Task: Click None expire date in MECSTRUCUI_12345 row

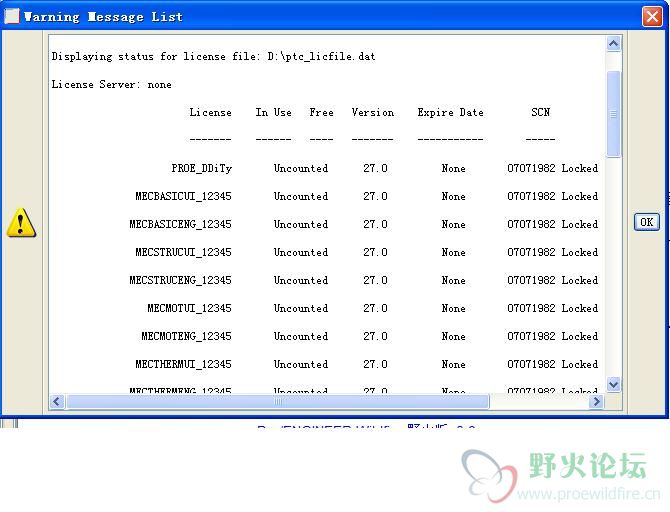Action: click(x=453, y=252)
